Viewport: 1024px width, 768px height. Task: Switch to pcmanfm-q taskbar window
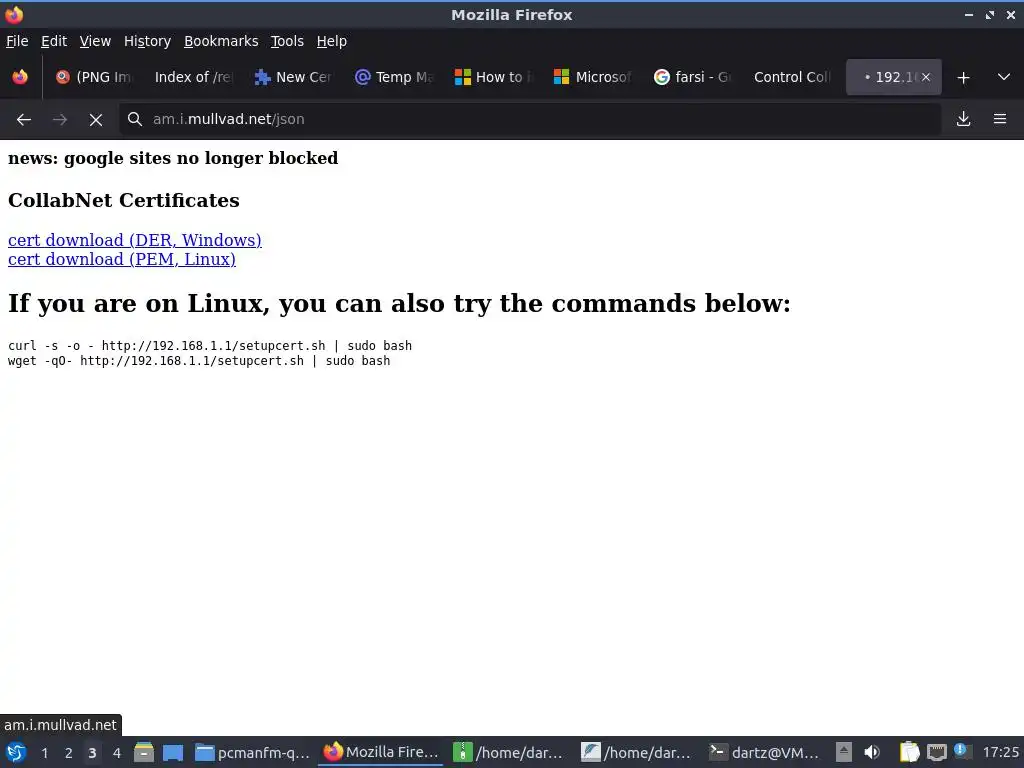pos(253,752)
